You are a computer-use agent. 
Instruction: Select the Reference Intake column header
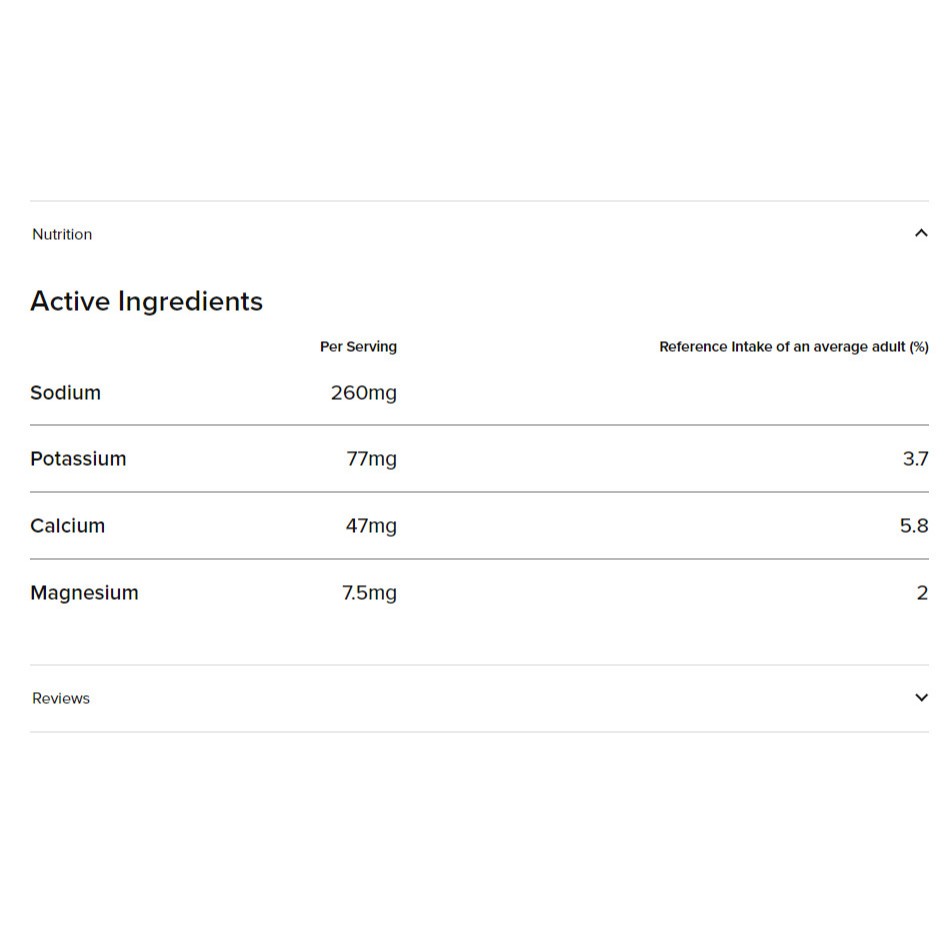pyautogui.click(x=793, y=347)
